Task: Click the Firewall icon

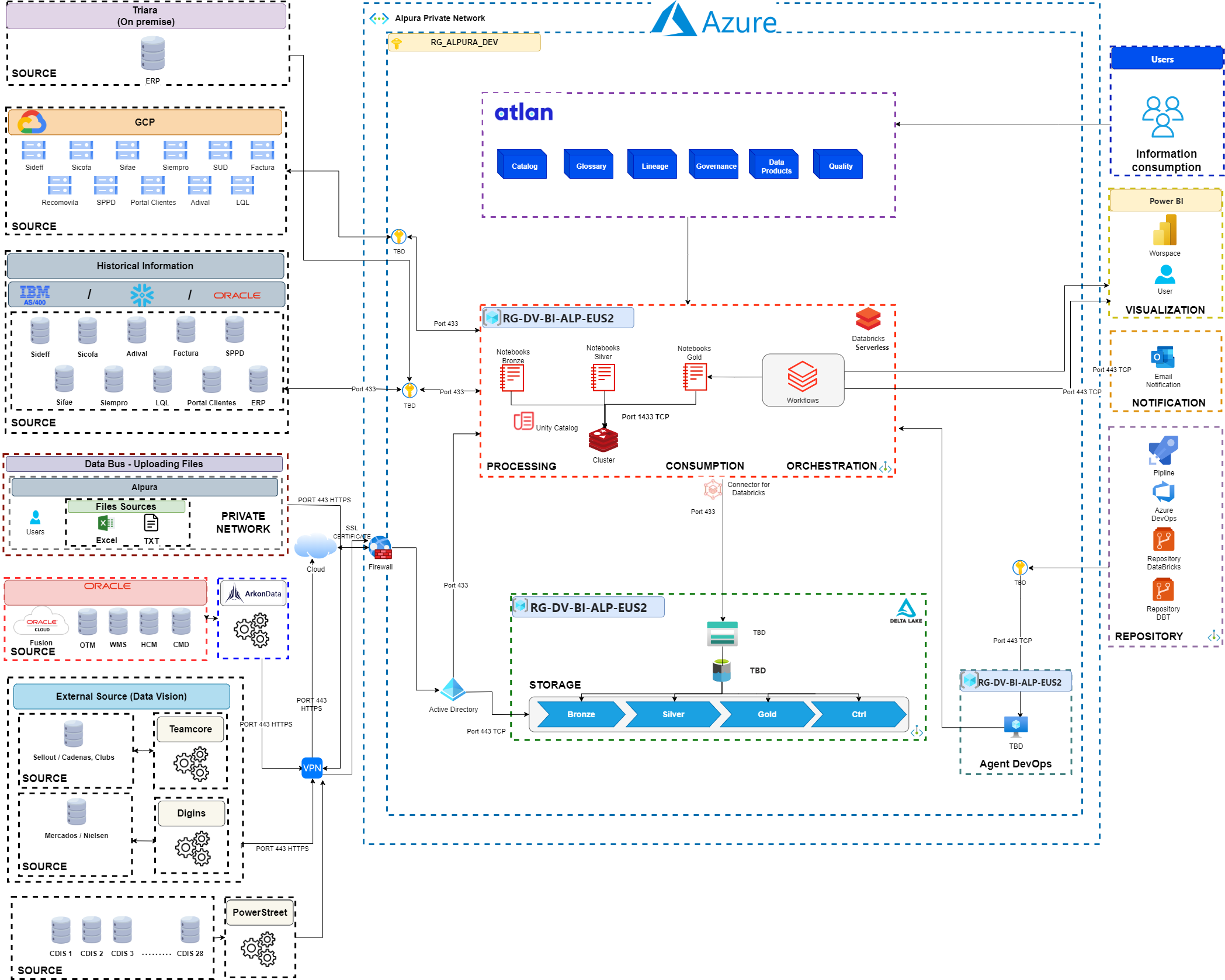Action: pos(380,548)
